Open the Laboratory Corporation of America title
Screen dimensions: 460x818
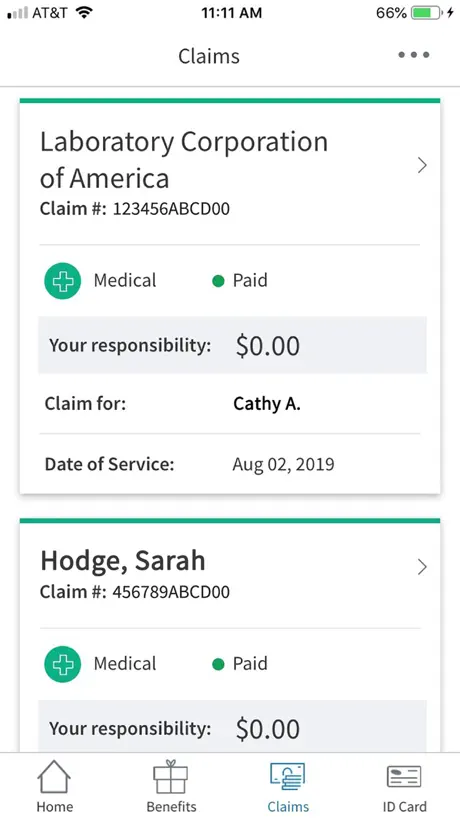coord(184,160)
